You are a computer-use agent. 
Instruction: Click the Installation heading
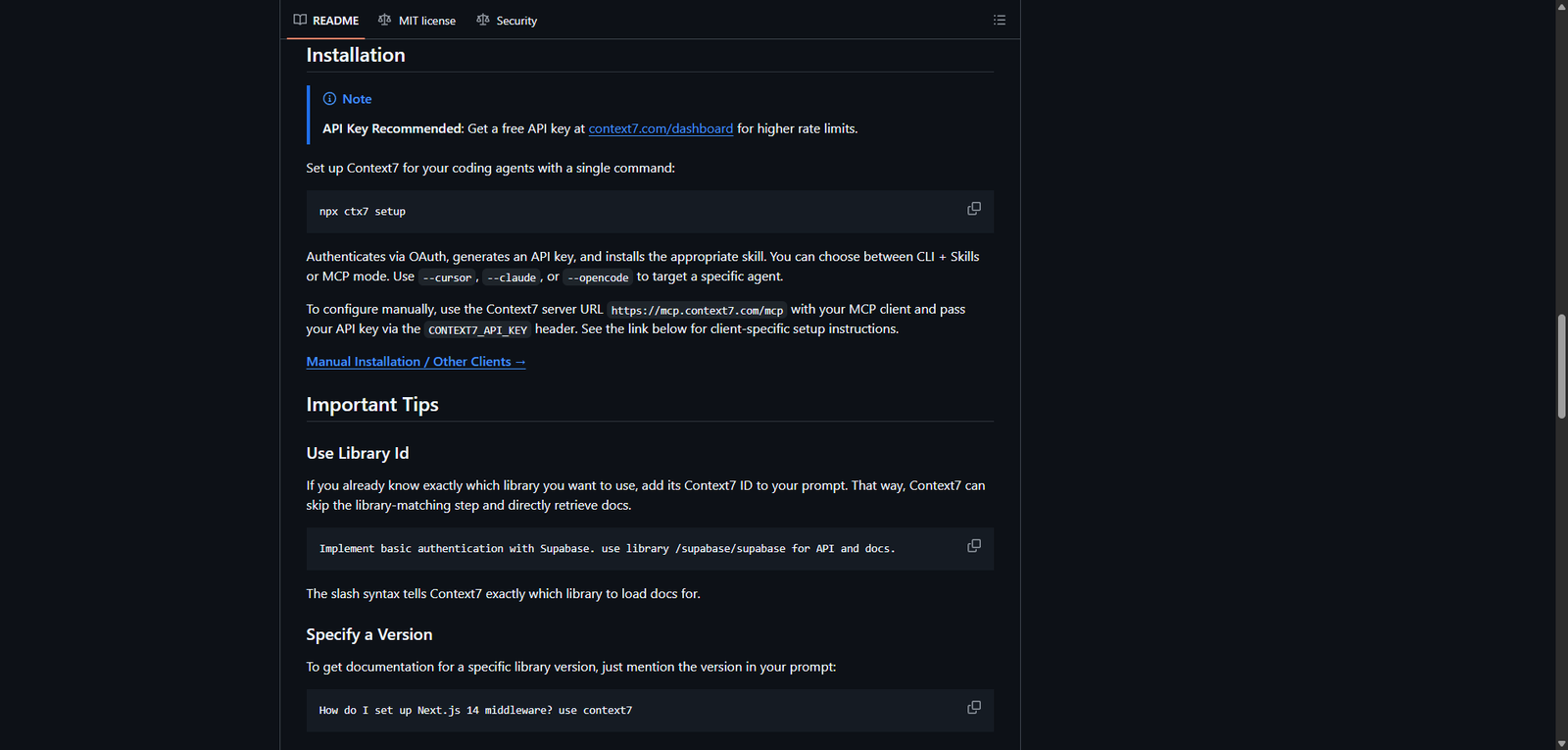pos(356,56)
